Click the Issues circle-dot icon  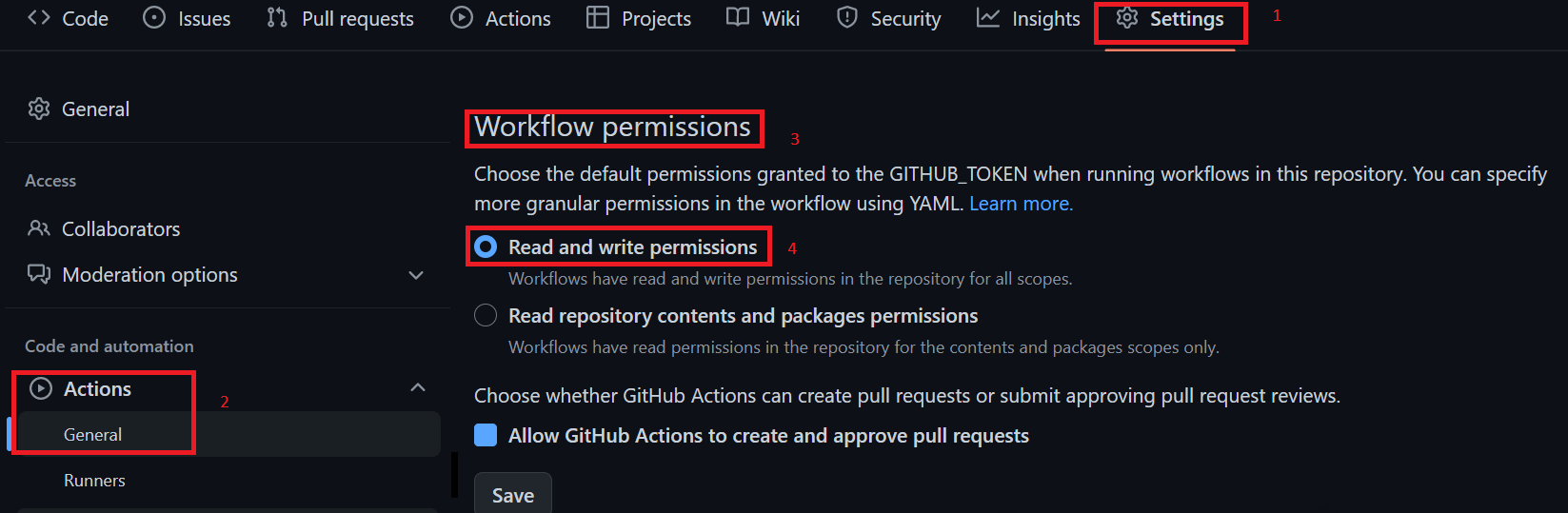(x=154, y=18)
